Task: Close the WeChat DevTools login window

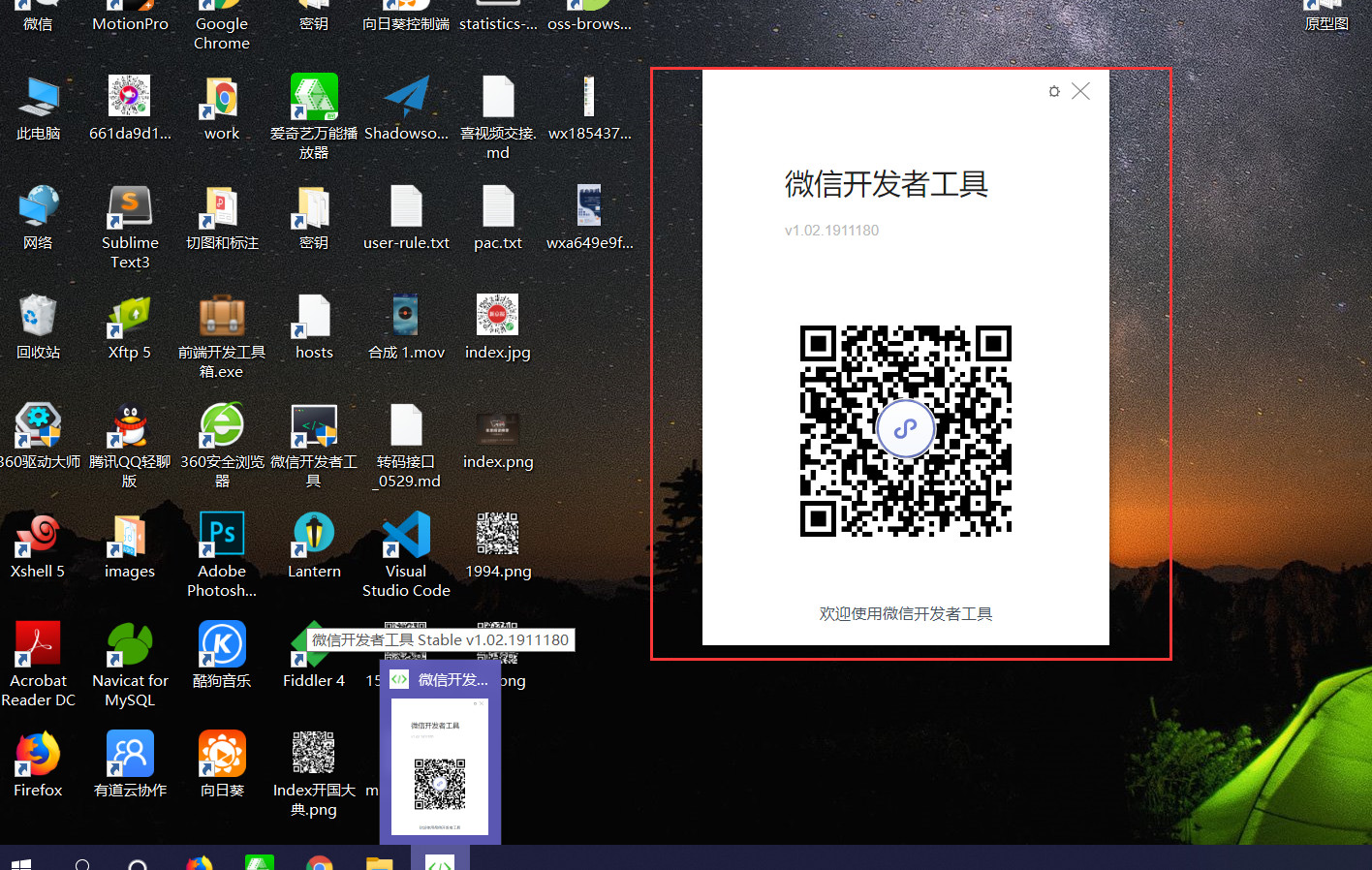Action: (x=1081, y=91)
